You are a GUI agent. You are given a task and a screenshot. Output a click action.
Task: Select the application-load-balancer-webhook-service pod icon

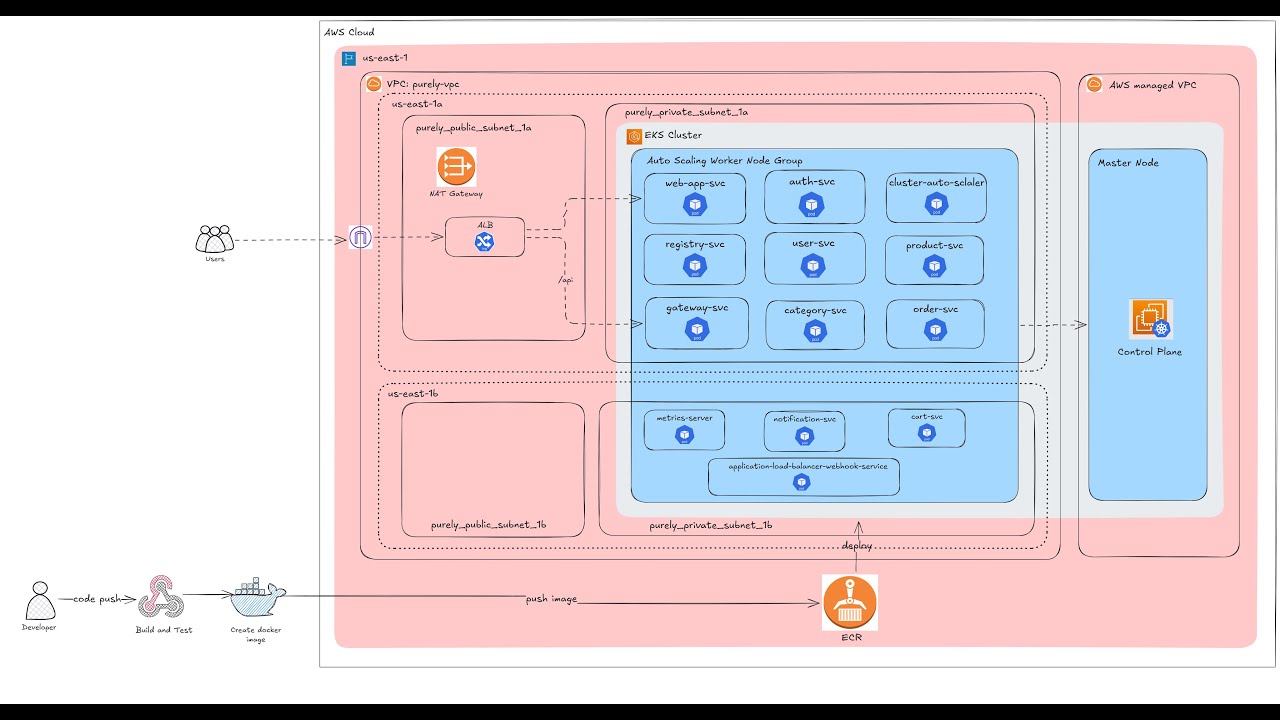[x=801, y=482]
